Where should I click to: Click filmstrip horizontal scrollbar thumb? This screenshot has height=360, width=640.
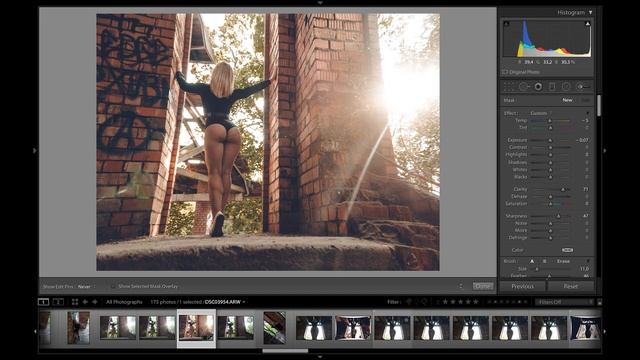[x=285, y=351]
